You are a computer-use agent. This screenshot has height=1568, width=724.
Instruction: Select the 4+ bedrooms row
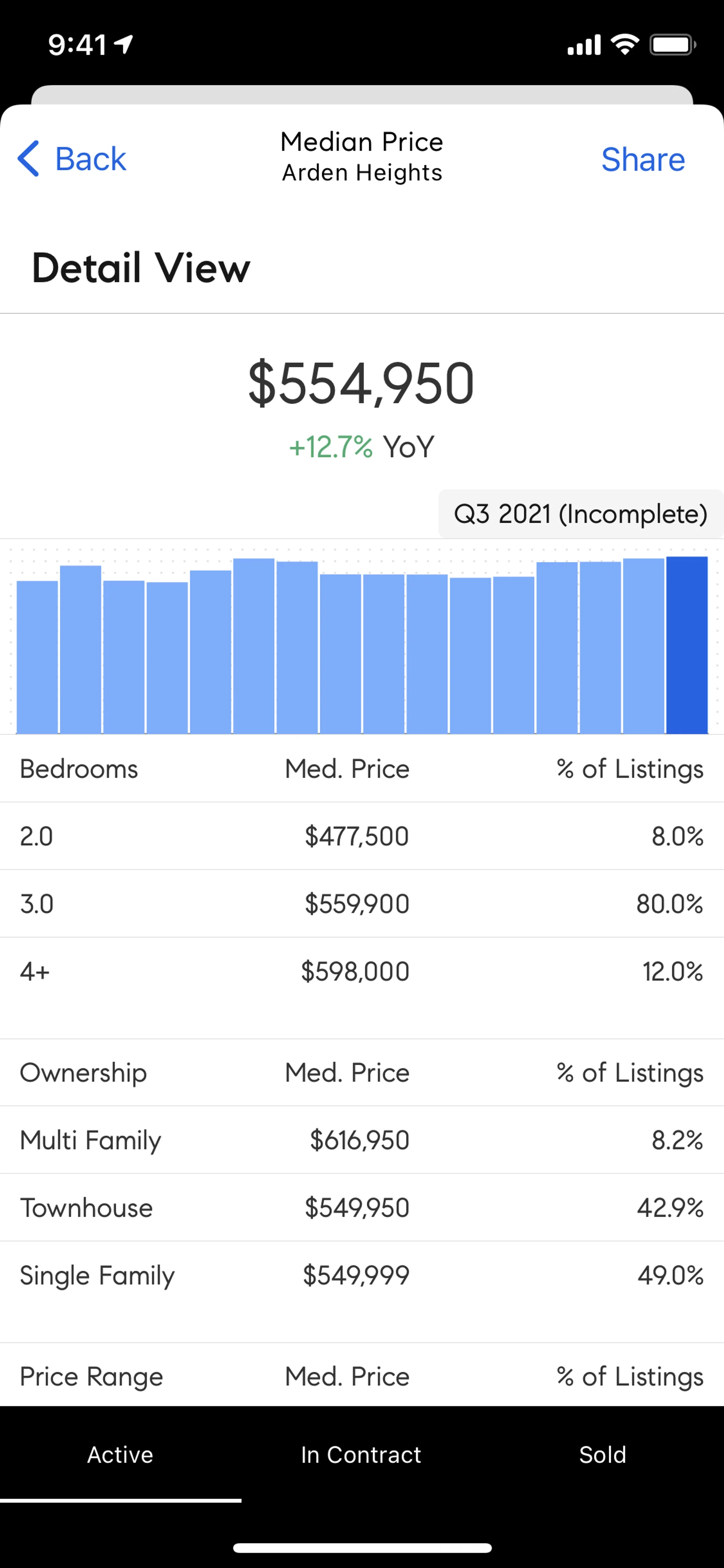[x=361, y=971]
